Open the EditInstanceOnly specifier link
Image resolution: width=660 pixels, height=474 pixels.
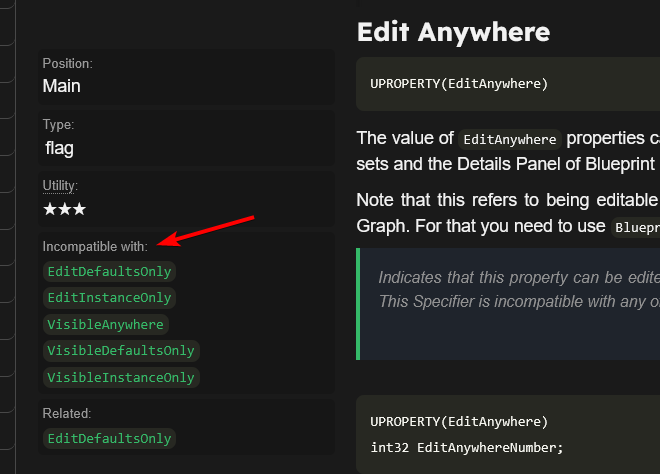pos(109,298)
